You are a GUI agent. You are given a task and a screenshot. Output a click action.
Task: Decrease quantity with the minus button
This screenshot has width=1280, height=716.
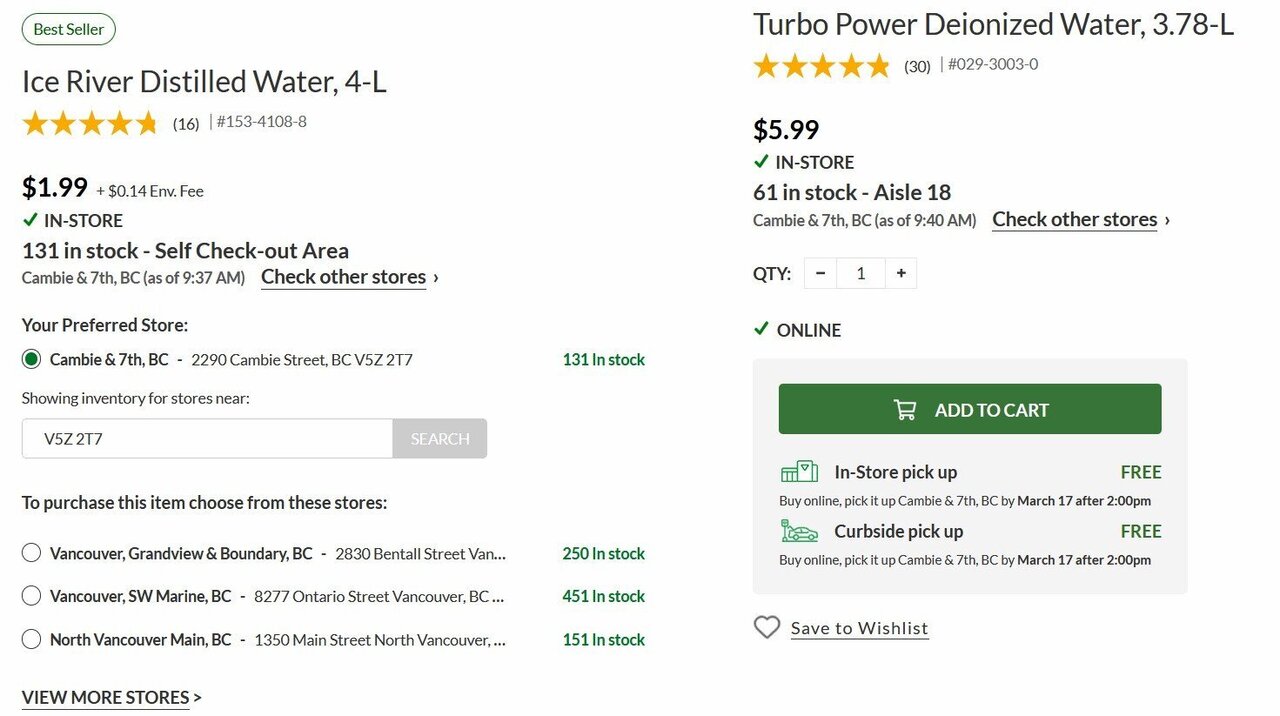click(821, 273)
